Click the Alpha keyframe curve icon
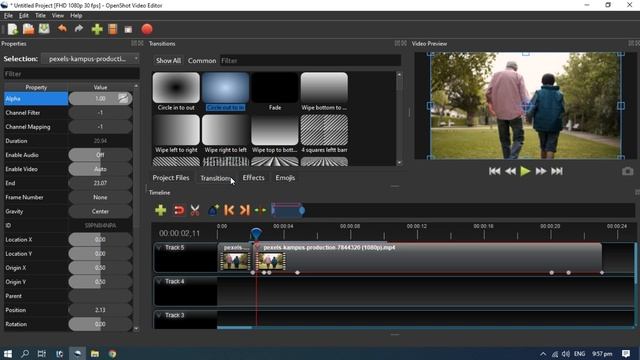Image resolution: width=640 pixels, height=360 pixels. (x=123, y=98)
